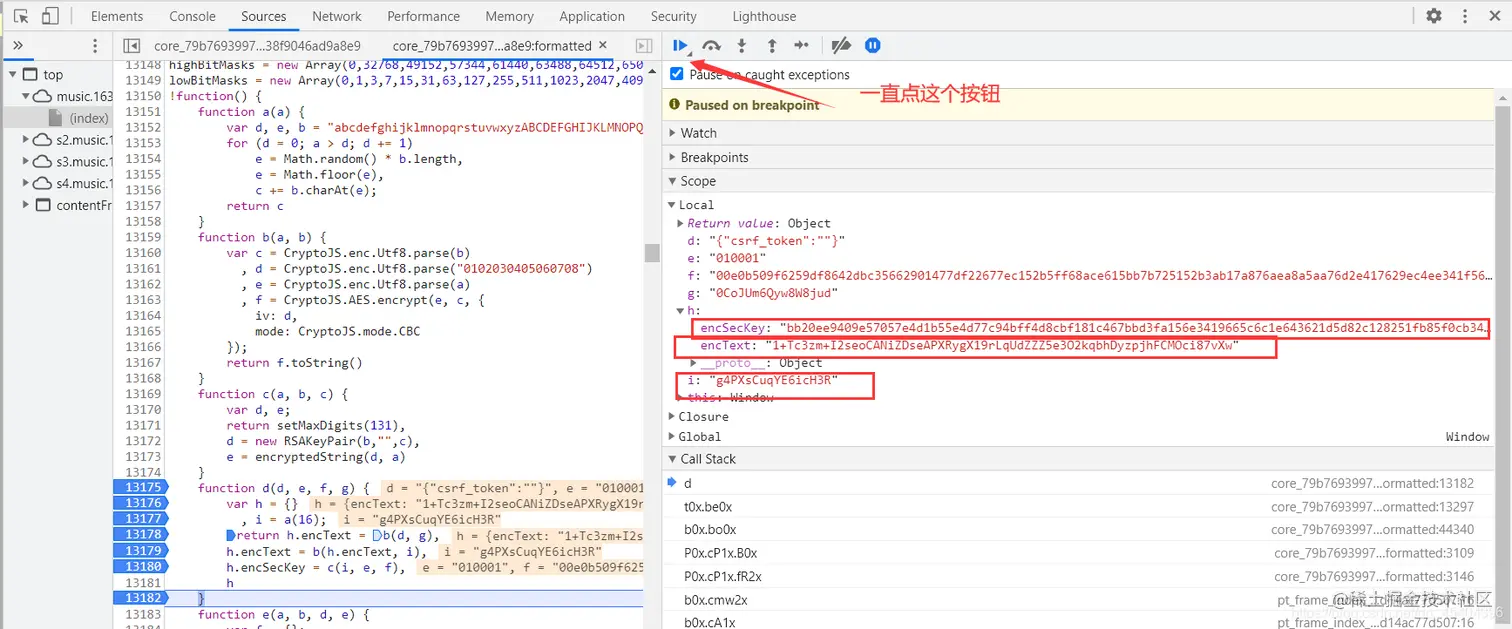Toggle Pause on caught exceptions checkbox
Screen dimensions: 1512x629
(677, 74)
